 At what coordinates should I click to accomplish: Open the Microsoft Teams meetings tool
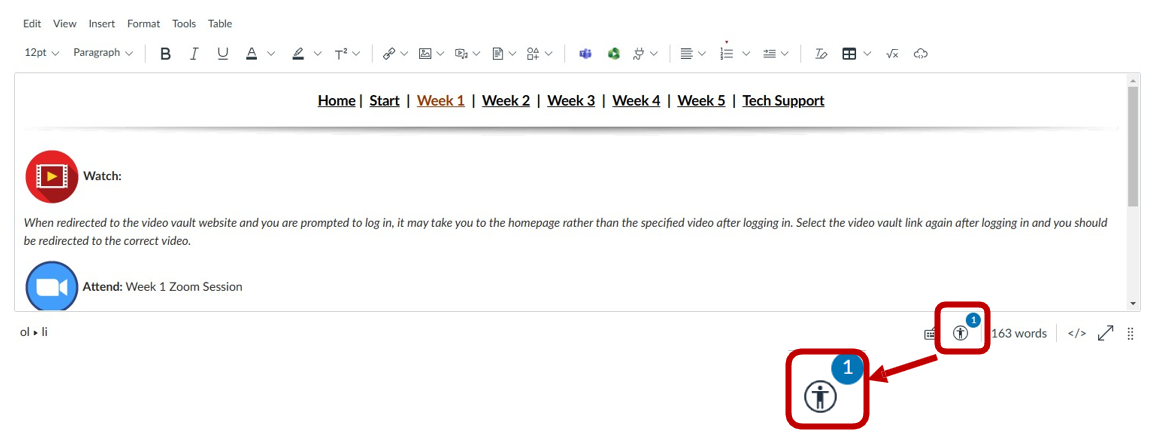[x=586, y=54]
